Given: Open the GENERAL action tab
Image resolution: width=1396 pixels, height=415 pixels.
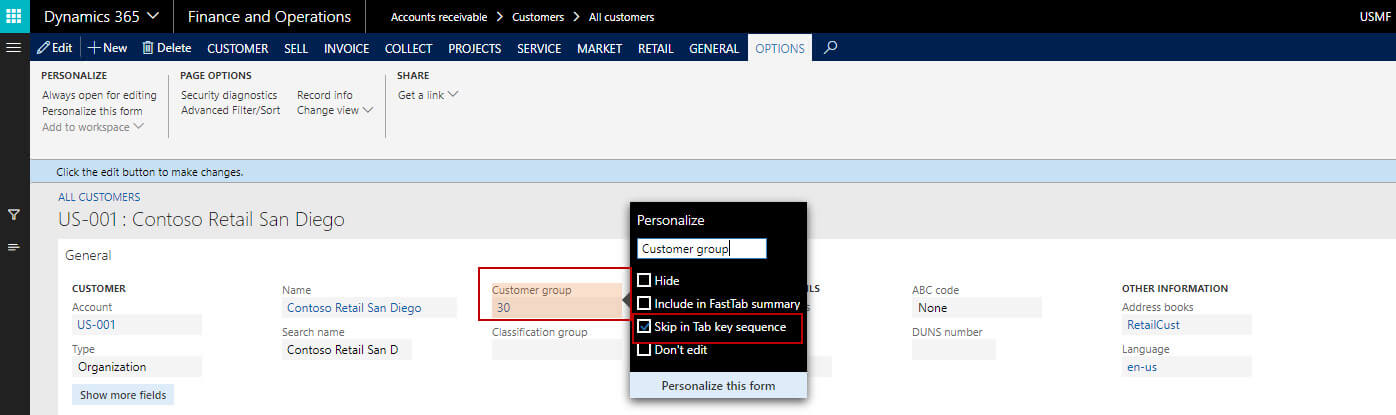Looking at the screenshot, I should 714,48.
